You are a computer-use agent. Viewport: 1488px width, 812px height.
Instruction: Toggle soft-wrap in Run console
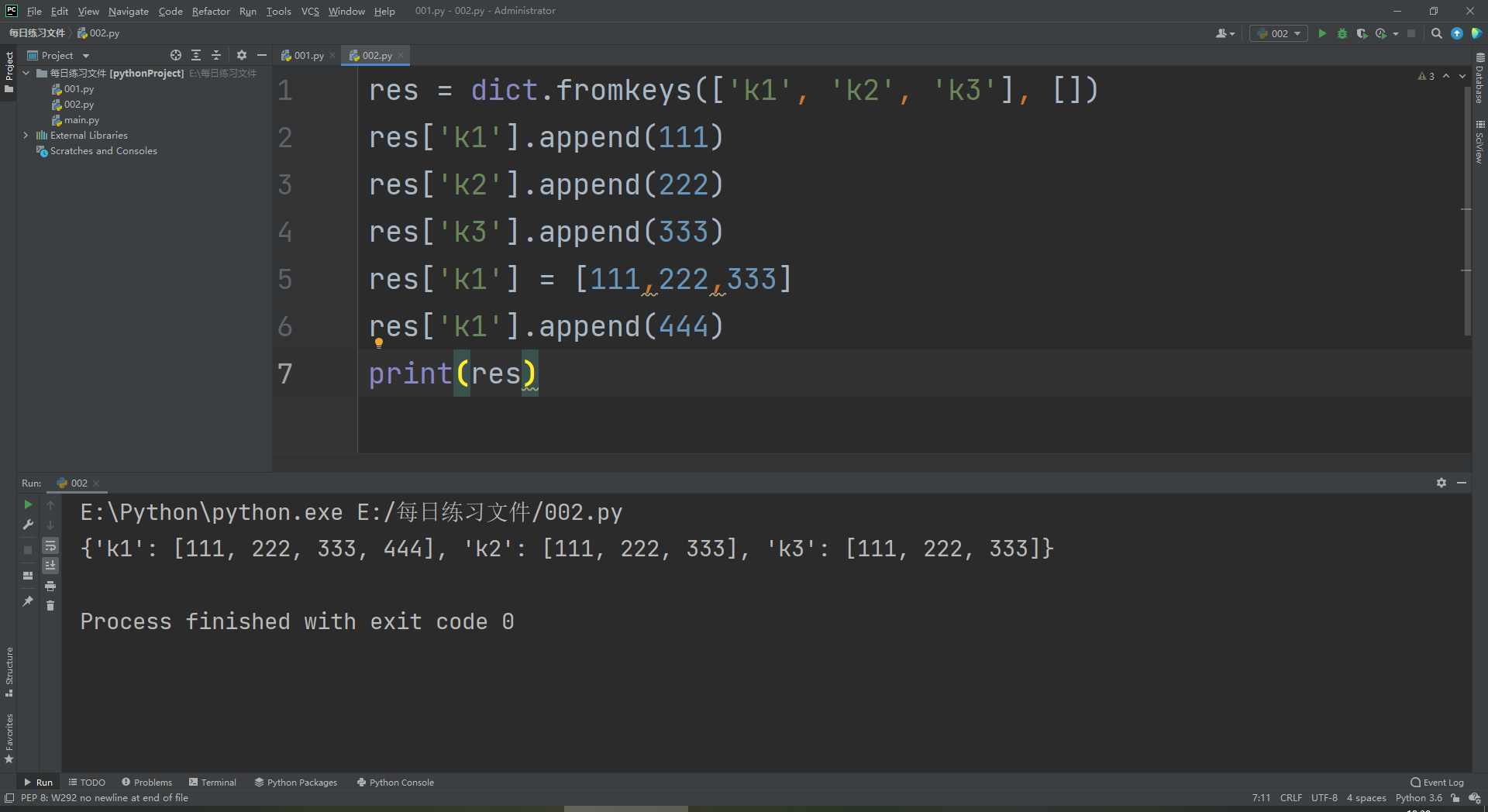[x=50, y=545]
